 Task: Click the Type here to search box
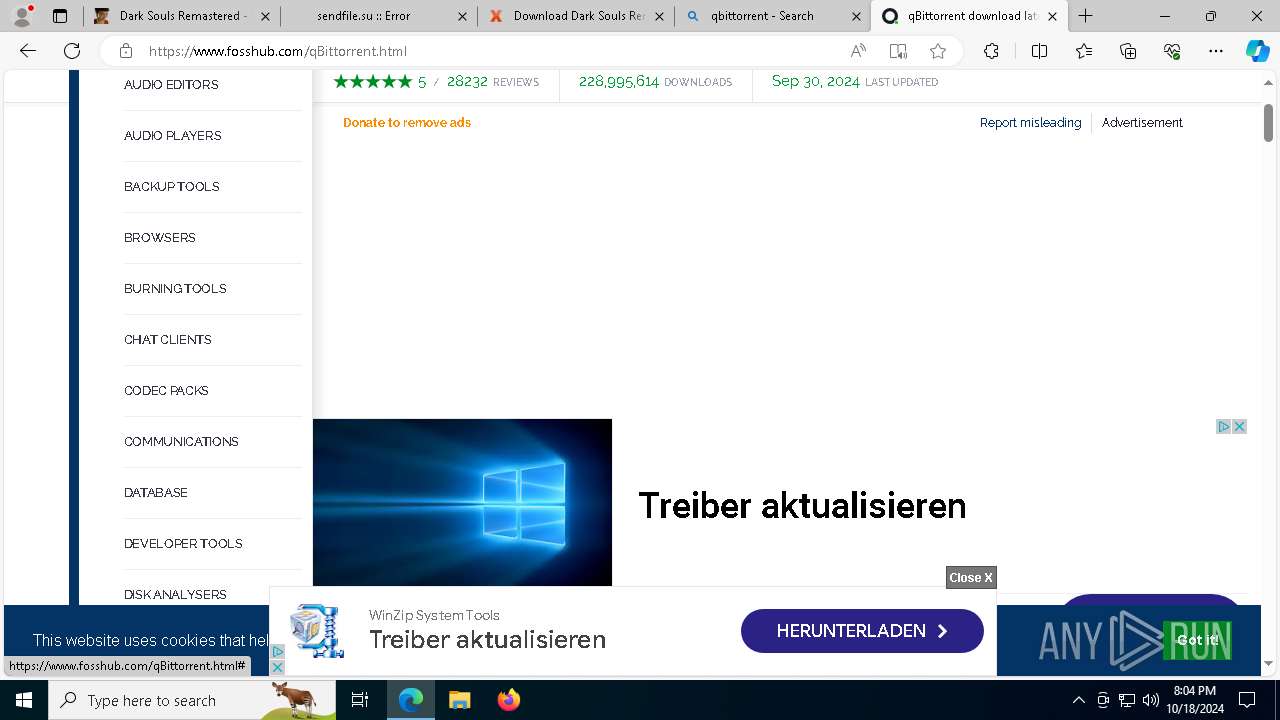click(192, 700)
